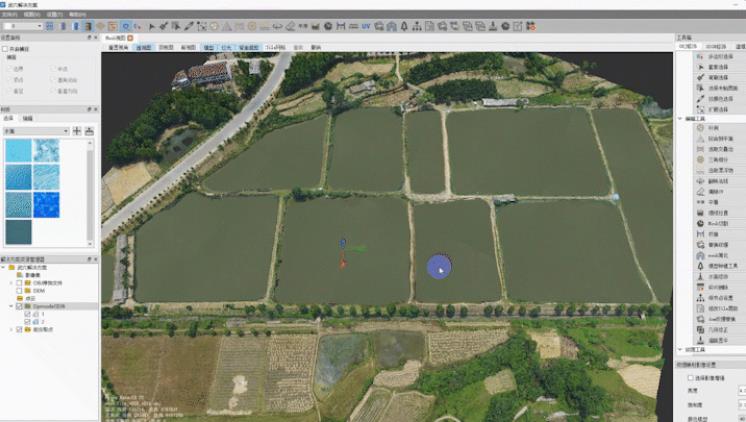This screenshot has height=422, width=746.
Task: Click the tree-shaped icon in the top toolbar
Action: tap(404, 26)
